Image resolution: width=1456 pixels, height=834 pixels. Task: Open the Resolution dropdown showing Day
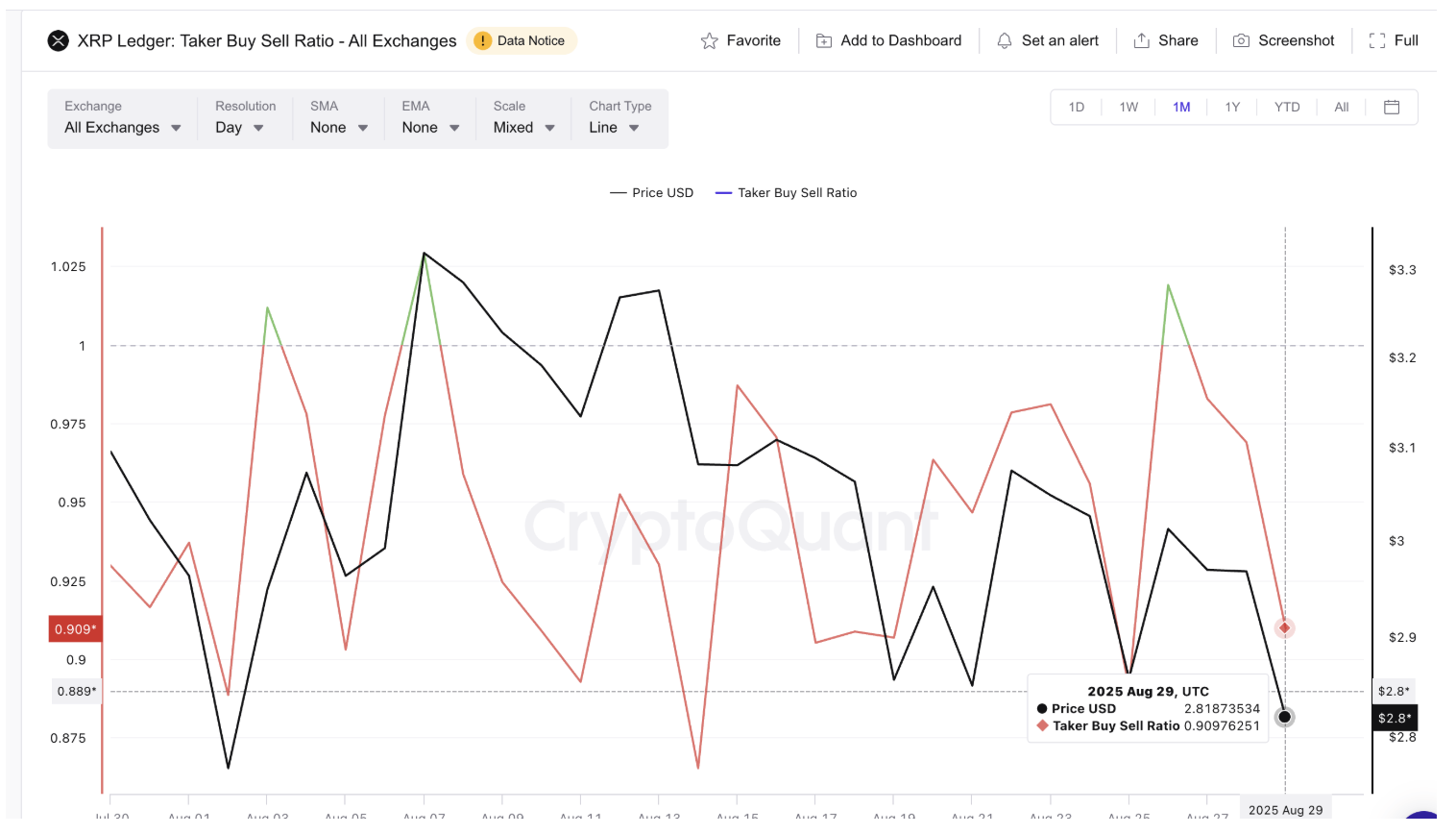(x=239, y=128)
